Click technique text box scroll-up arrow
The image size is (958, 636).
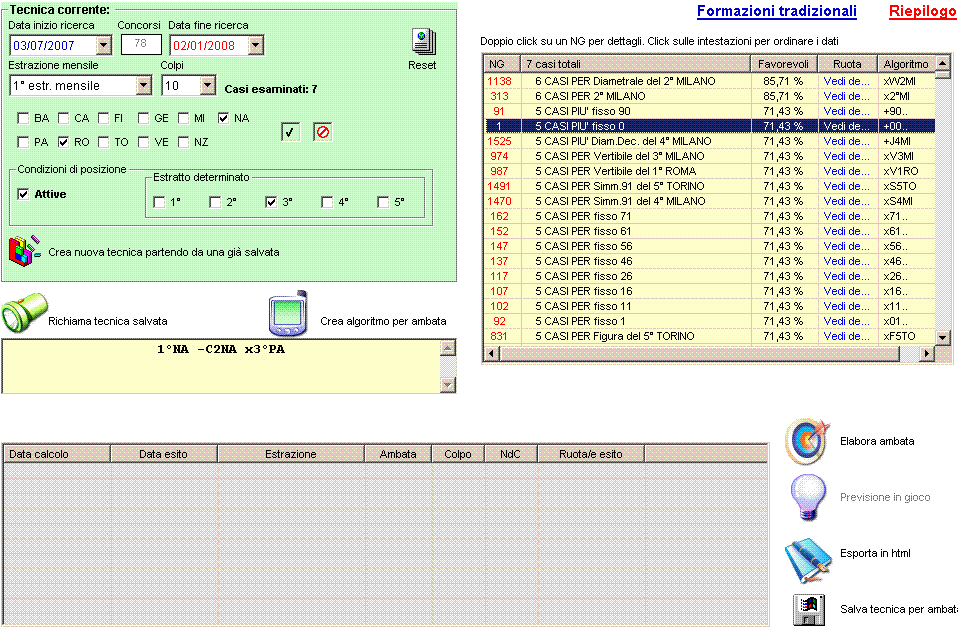(x=448, y=348)
